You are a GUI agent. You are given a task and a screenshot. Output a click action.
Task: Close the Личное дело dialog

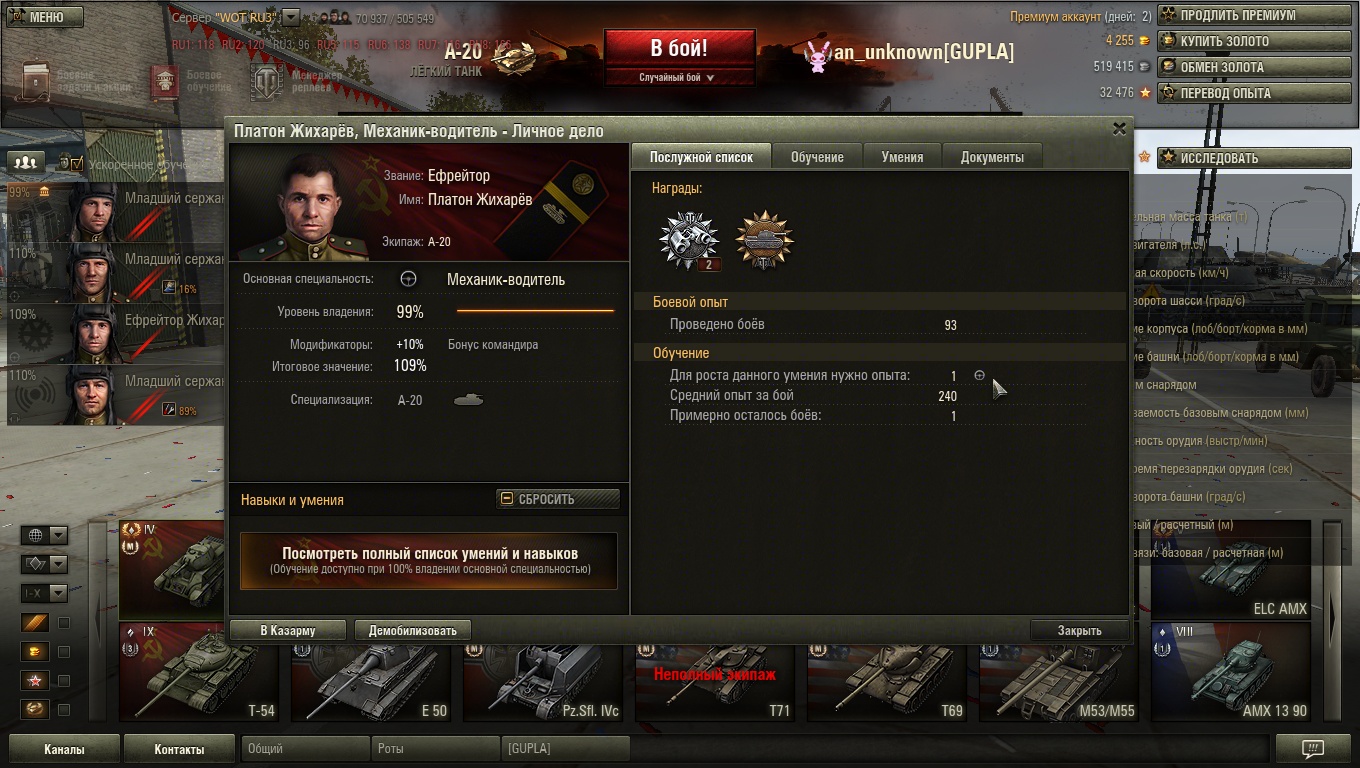[1119, 129]
